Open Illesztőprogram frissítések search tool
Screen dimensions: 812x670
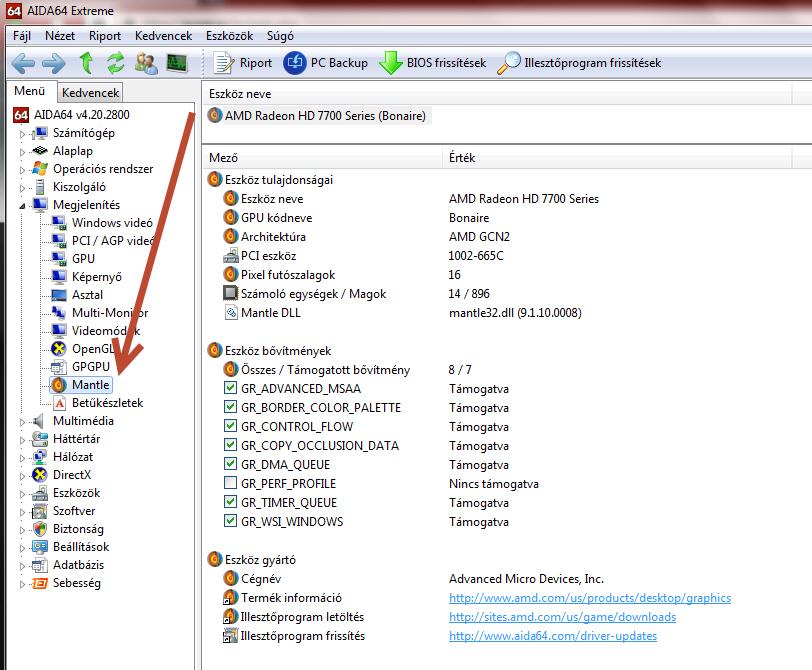579,63
